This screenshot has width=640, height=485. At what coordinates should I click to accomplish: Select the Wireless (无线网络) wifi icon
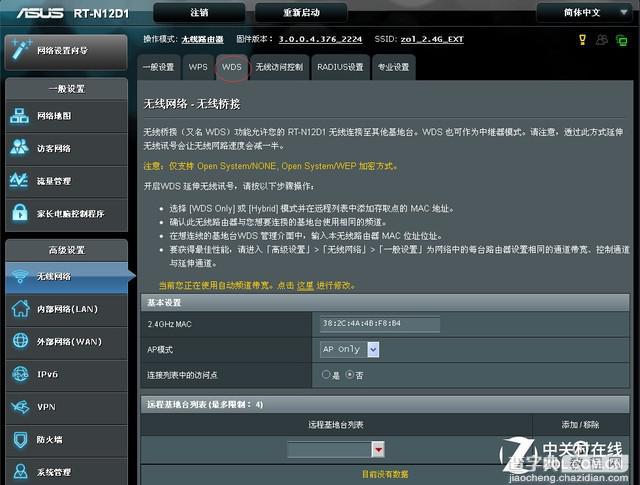(x=20, y=276)
